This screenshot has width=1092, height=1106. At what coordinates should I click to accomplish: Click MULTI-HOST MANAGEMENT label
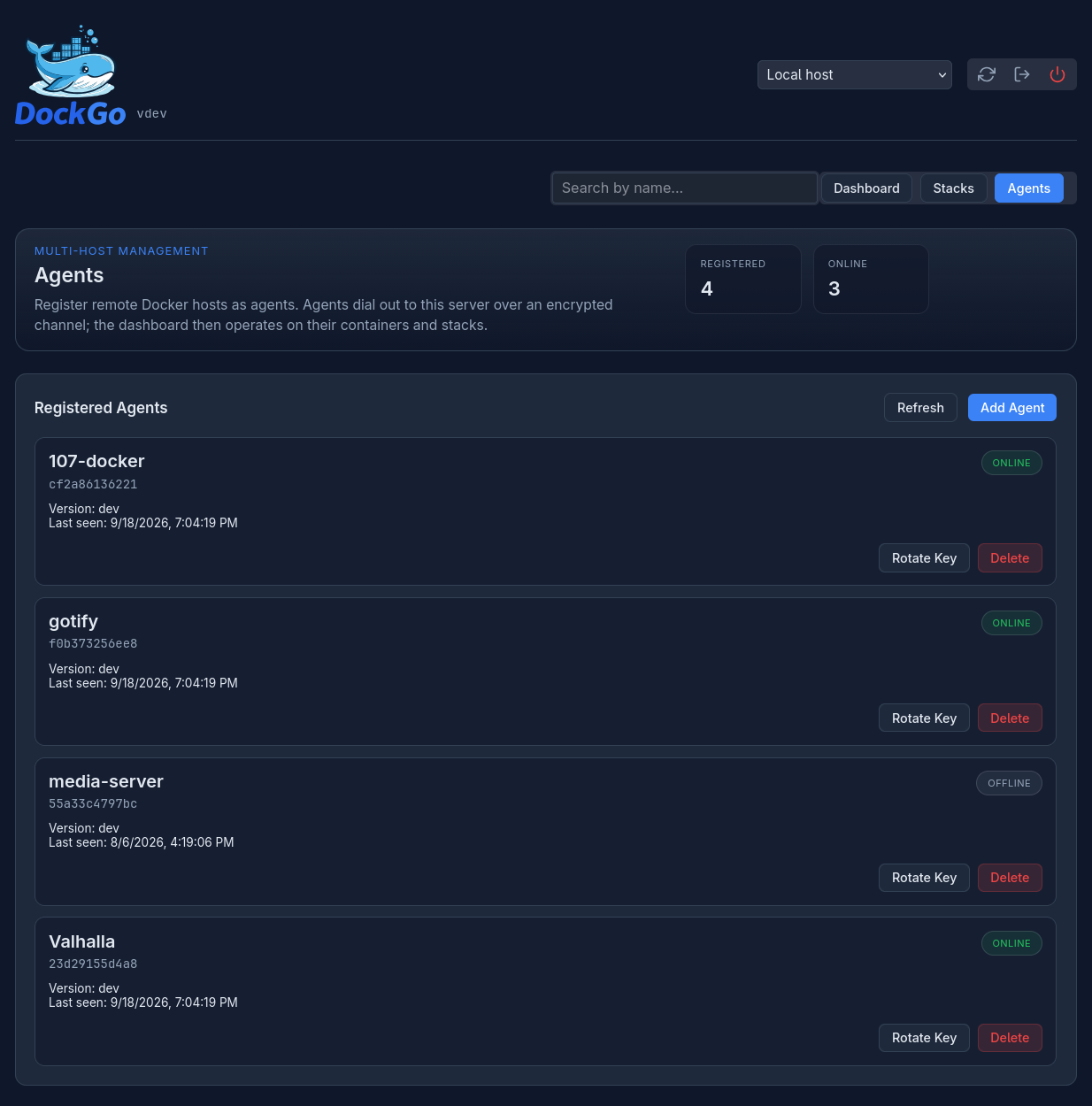(121, 251)
